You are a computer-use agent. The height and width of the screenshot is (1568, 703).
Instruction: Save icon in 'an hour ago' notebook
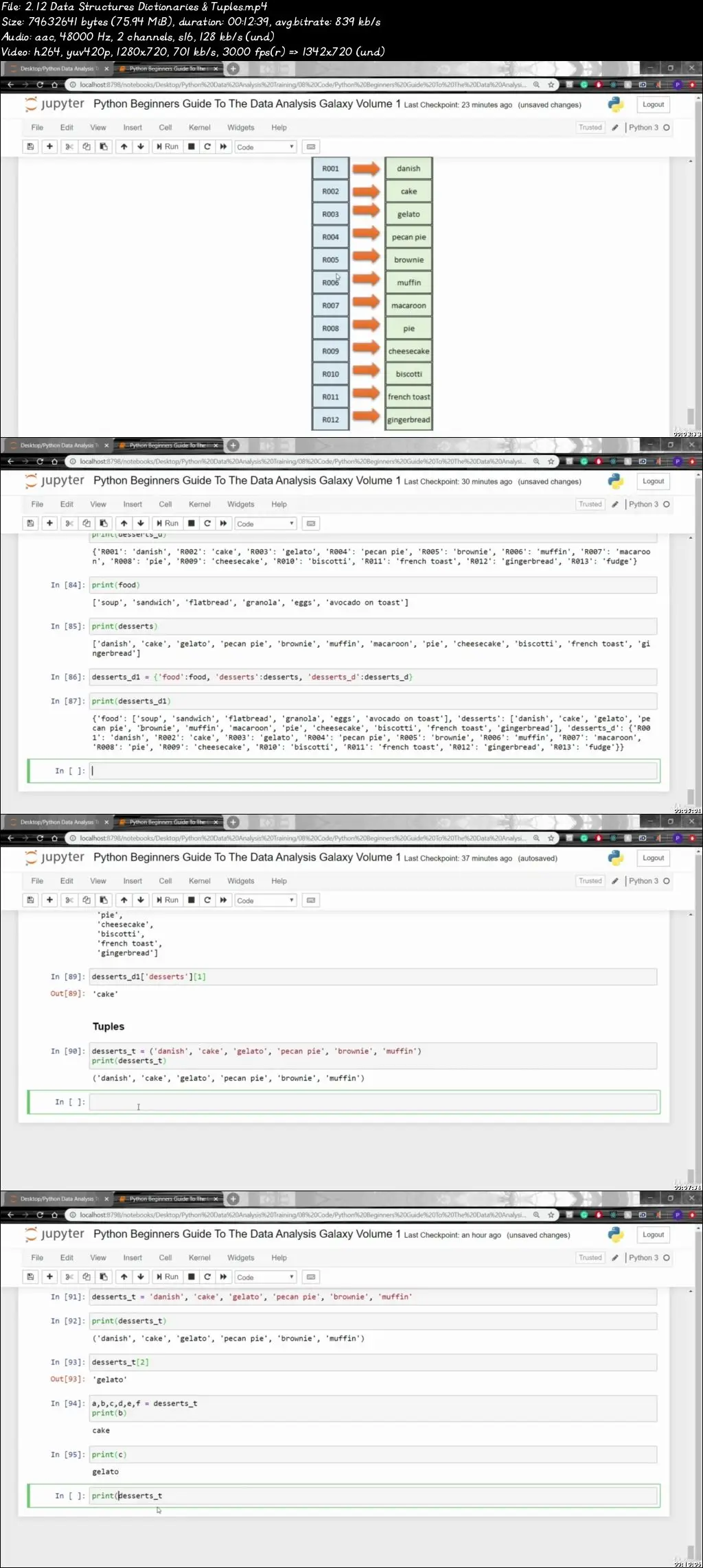coord(30,1276)
